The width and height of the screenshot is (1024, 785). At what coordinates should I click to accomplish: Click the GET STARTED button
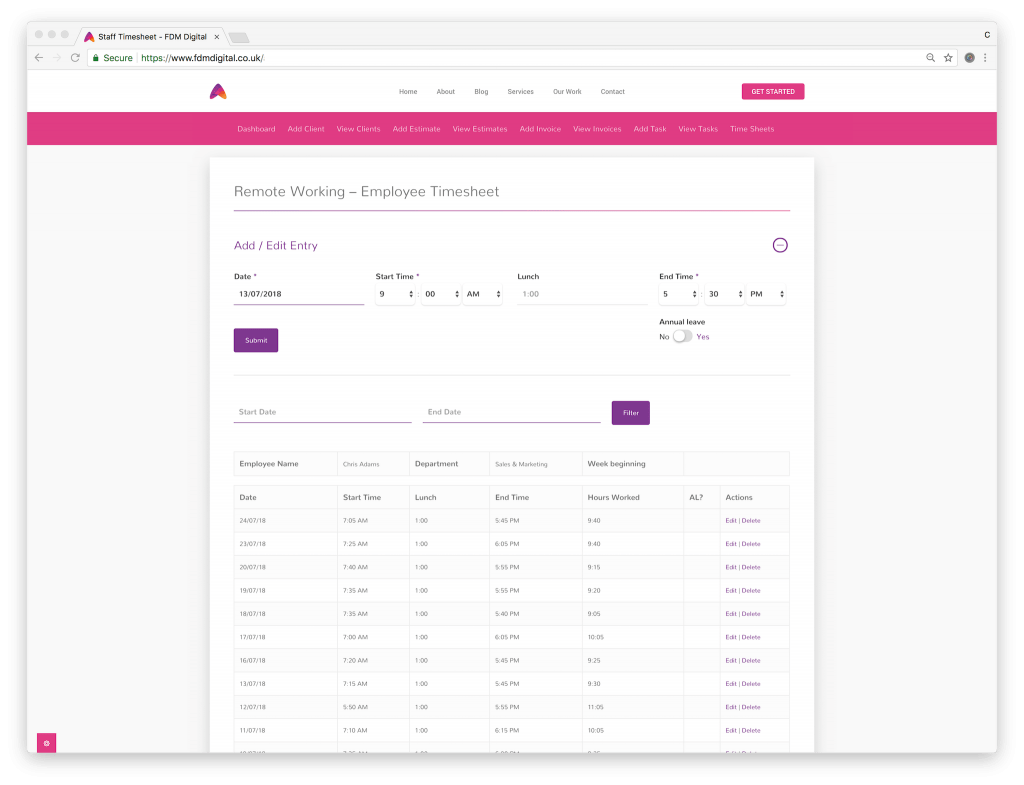[772, 91]
